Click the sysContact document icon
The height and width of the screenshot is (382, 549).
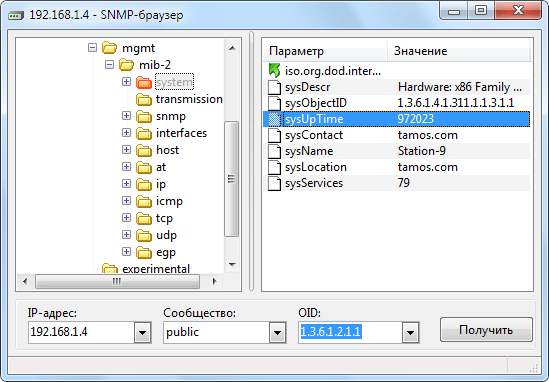pyautogui.click(x=274, y=135)
